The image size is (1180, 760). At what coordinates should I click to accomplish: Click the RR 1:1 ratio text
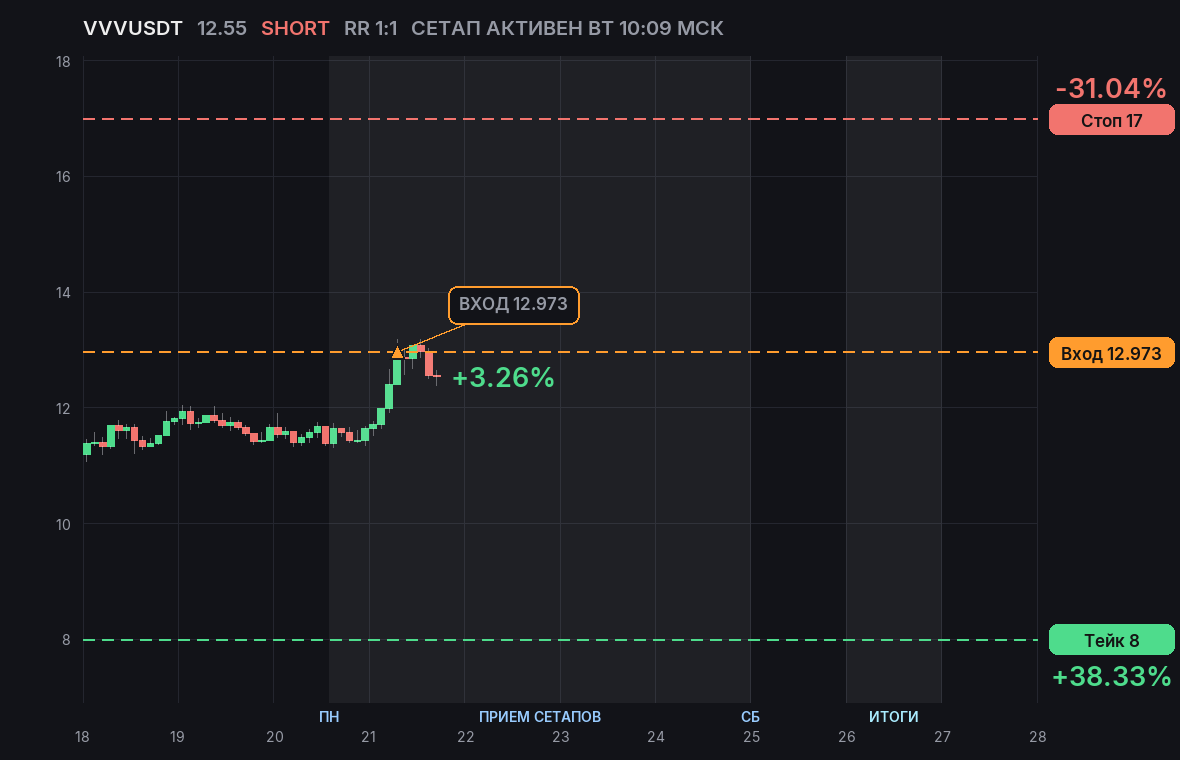[370, 29]
